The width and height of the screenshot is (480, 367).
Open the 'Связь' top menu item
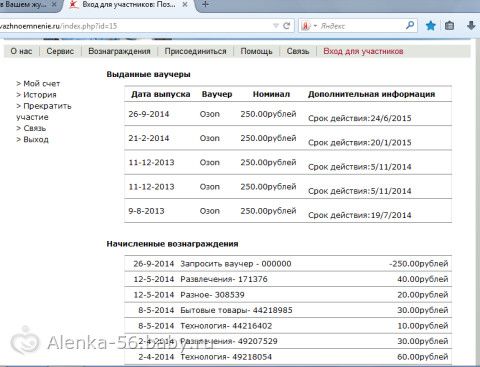[298, 51]
